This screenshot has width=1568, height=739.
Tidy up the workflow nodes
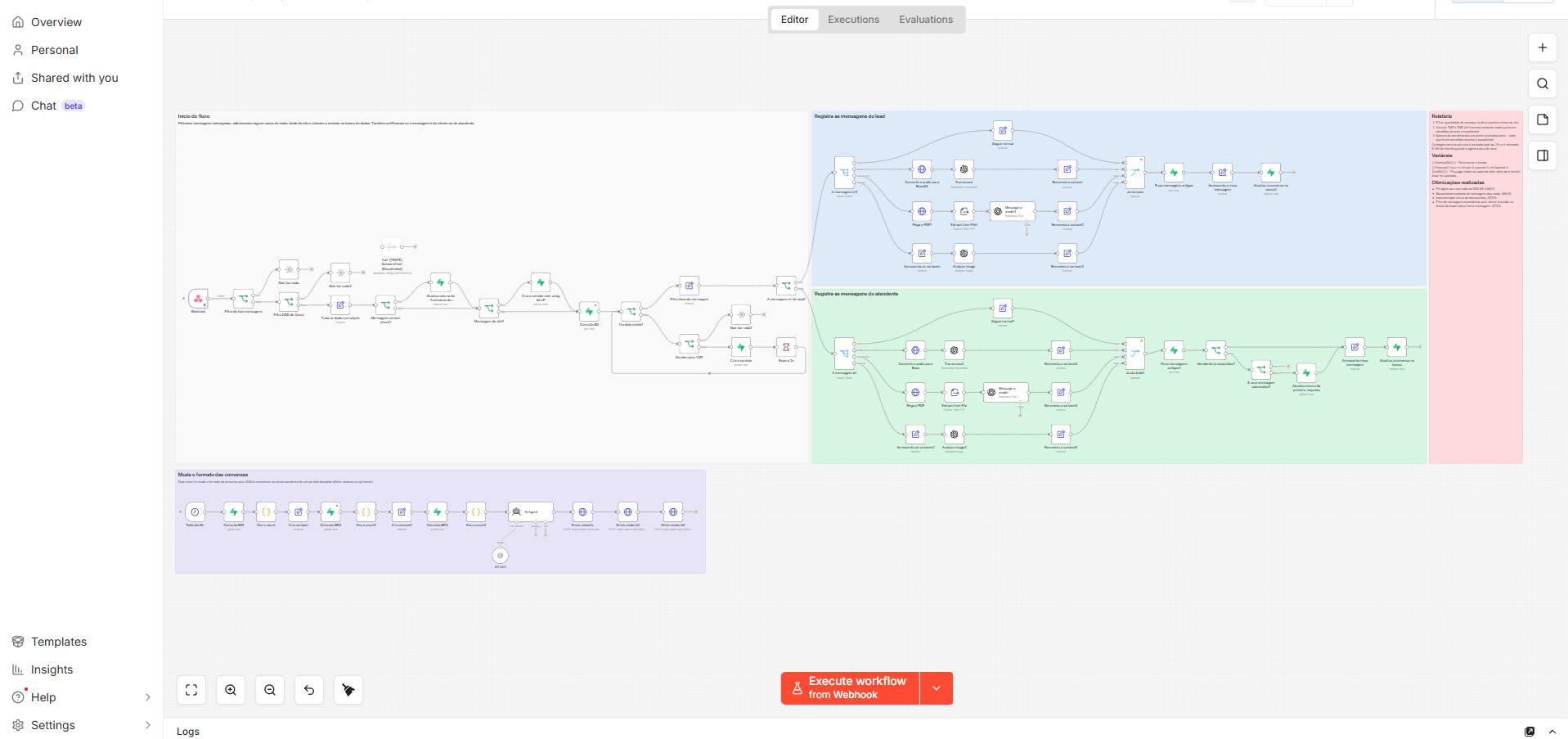pyautogui.click(x=348, y=690)
